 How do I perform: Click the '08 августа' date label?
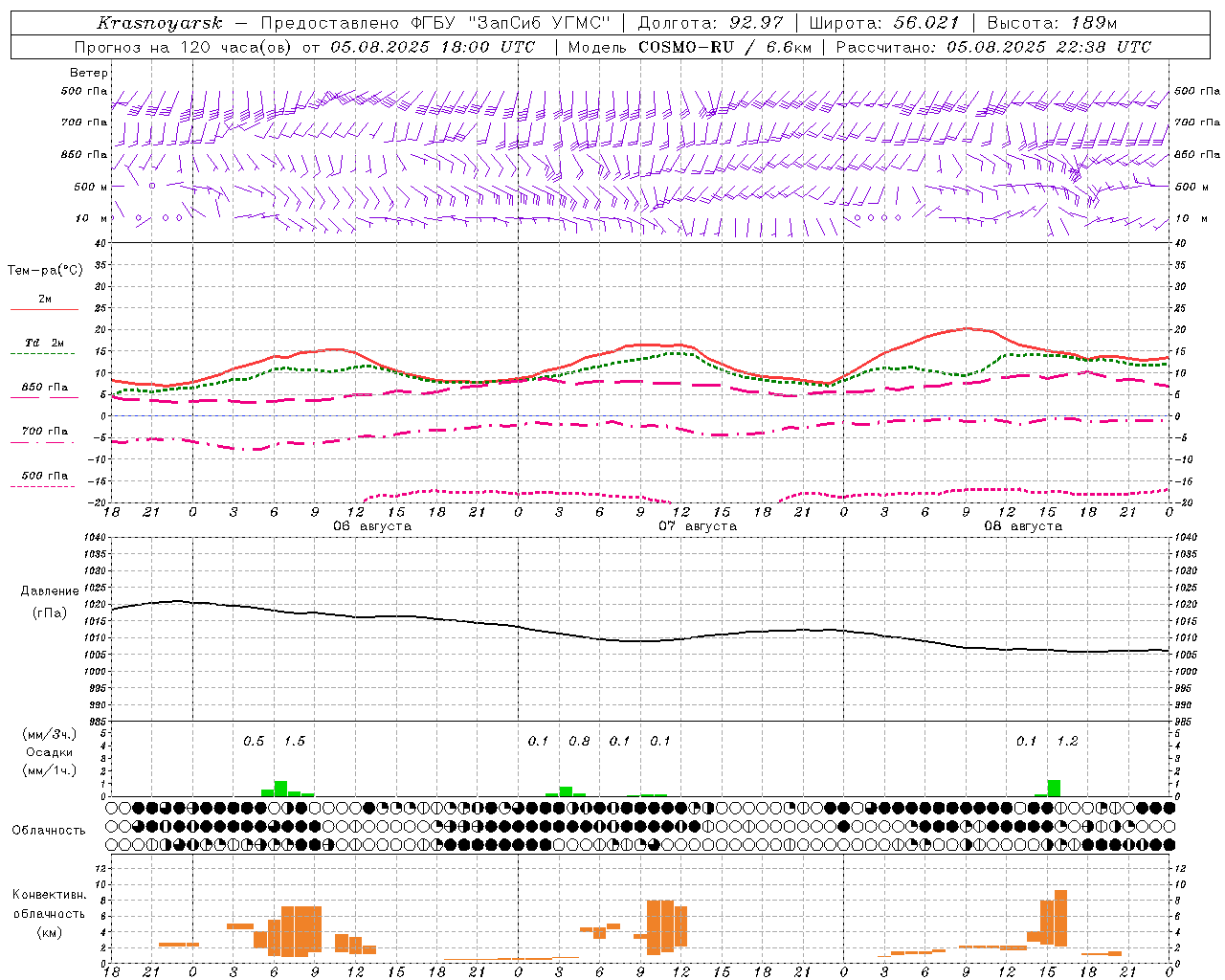coord(1023,526)
